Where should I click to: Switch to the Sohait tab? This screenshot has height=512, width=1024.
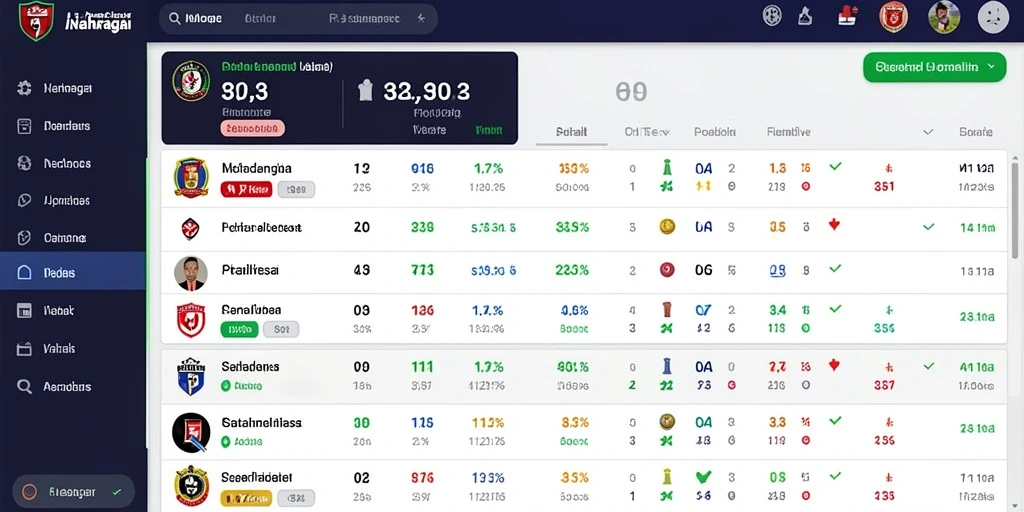click(571, 132)
